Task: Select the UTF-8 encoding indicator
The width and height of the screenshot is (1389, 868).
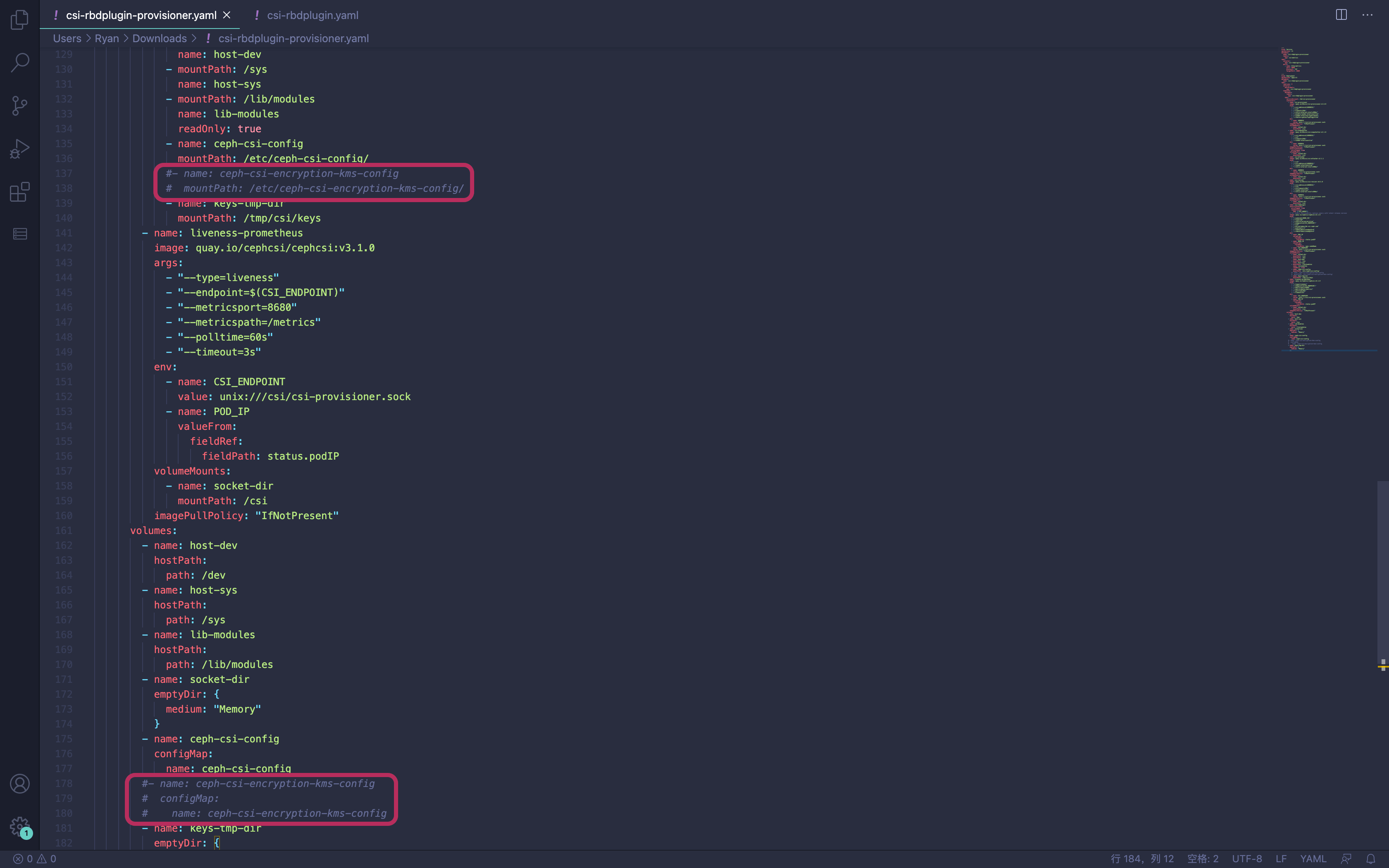Action: 1247,859
